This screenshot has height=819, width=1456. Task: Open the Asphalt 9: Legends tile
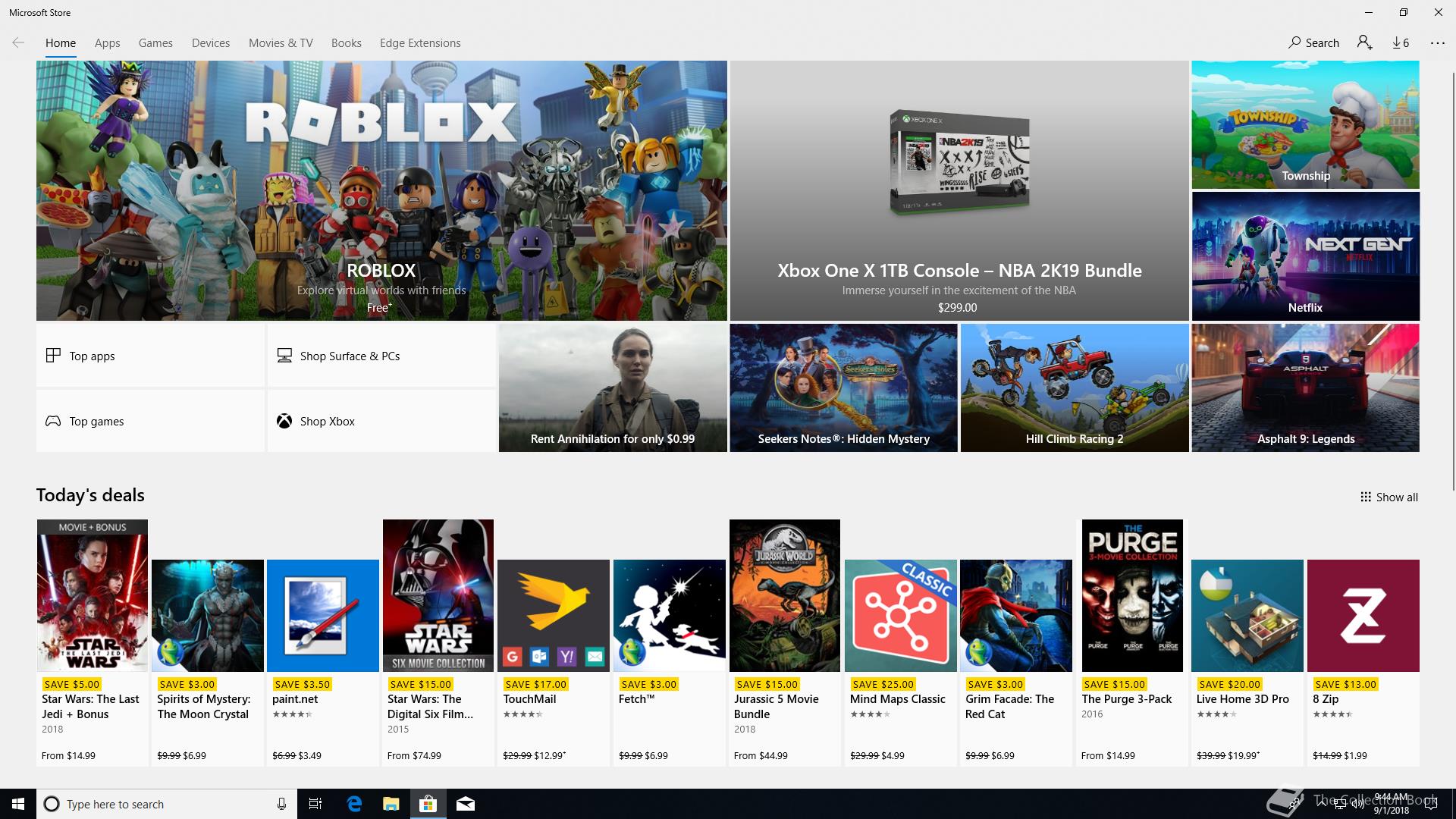click(x=1305, y=388)
